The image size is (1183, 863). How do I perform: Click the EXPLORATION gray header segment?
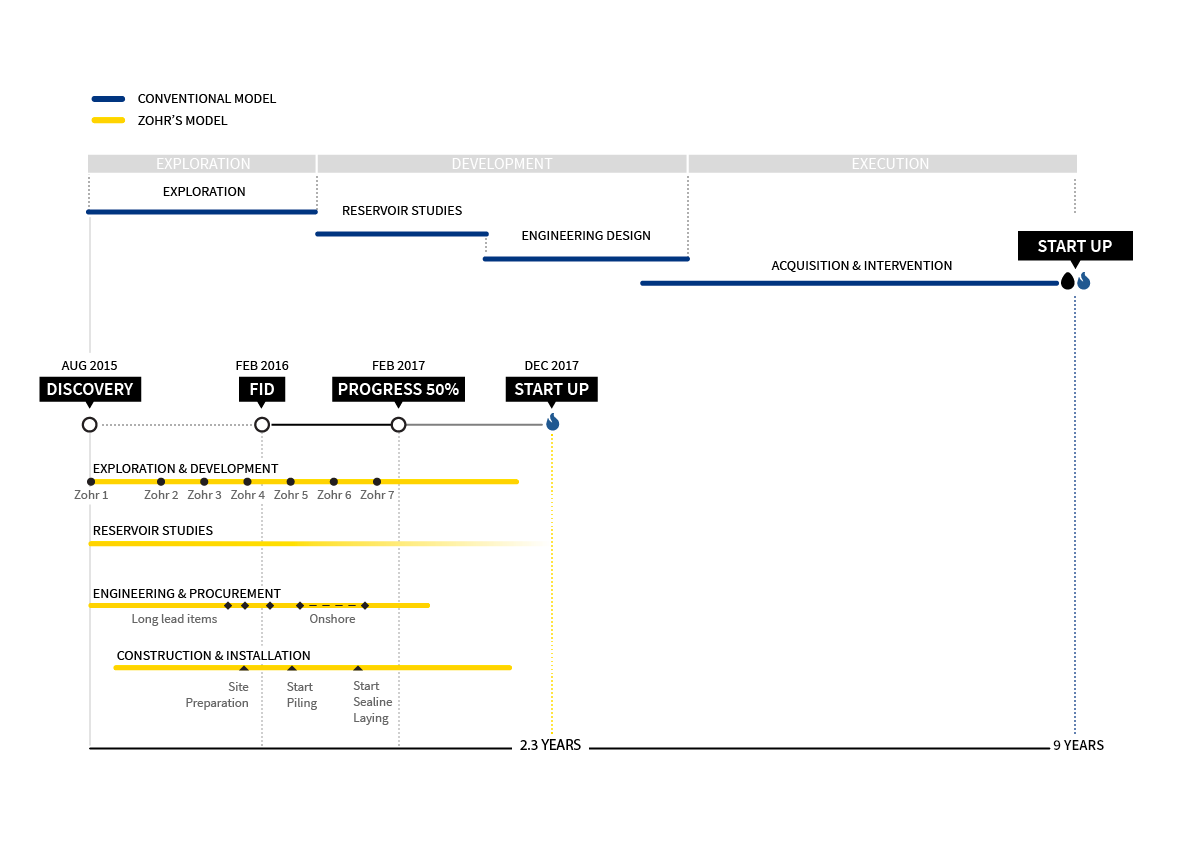pyautogui.click(x=202, y=164)
